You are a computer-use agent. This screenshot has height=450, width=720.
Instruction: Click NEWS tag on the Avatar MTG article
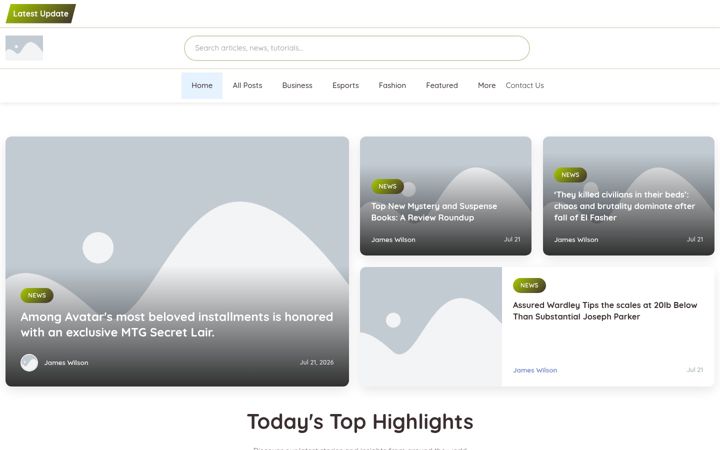(x=37, y=295)
